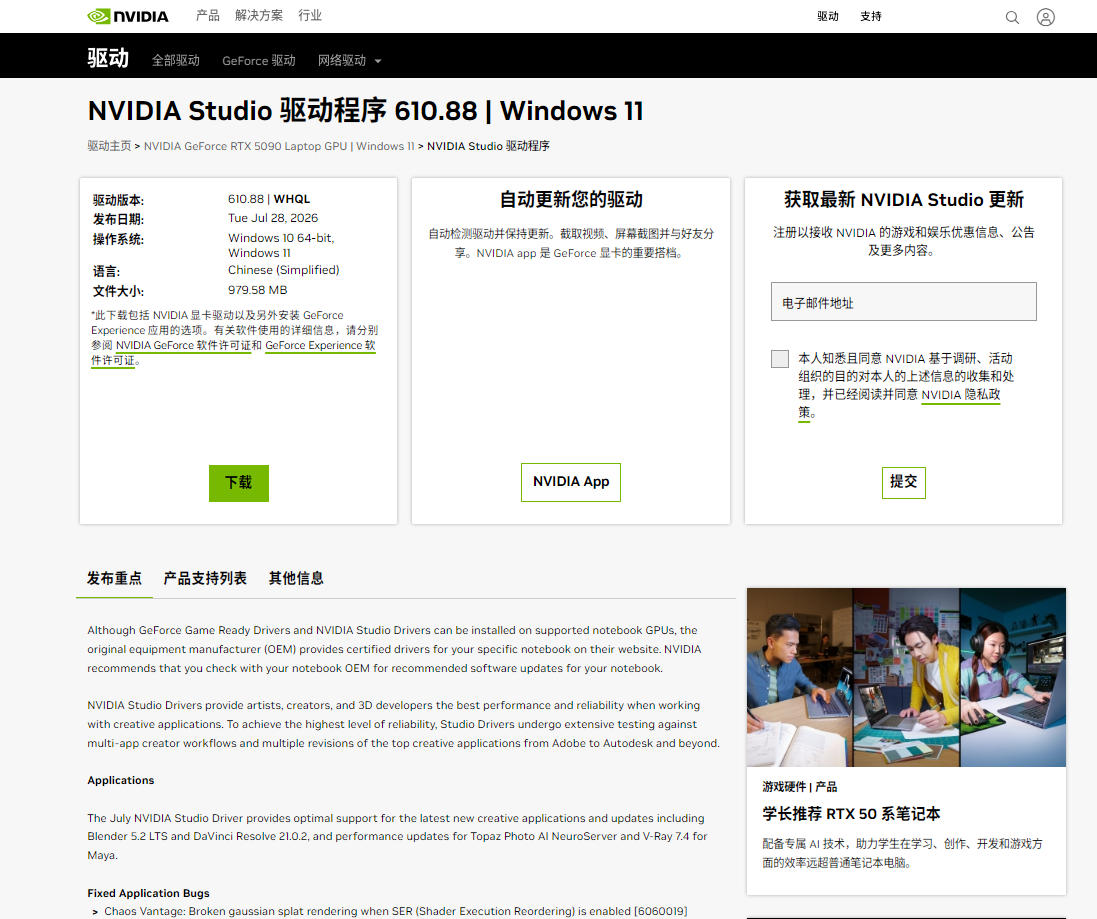
Task: Select 全部驱动 in the black bar
Action: click(x=176, y=61)
